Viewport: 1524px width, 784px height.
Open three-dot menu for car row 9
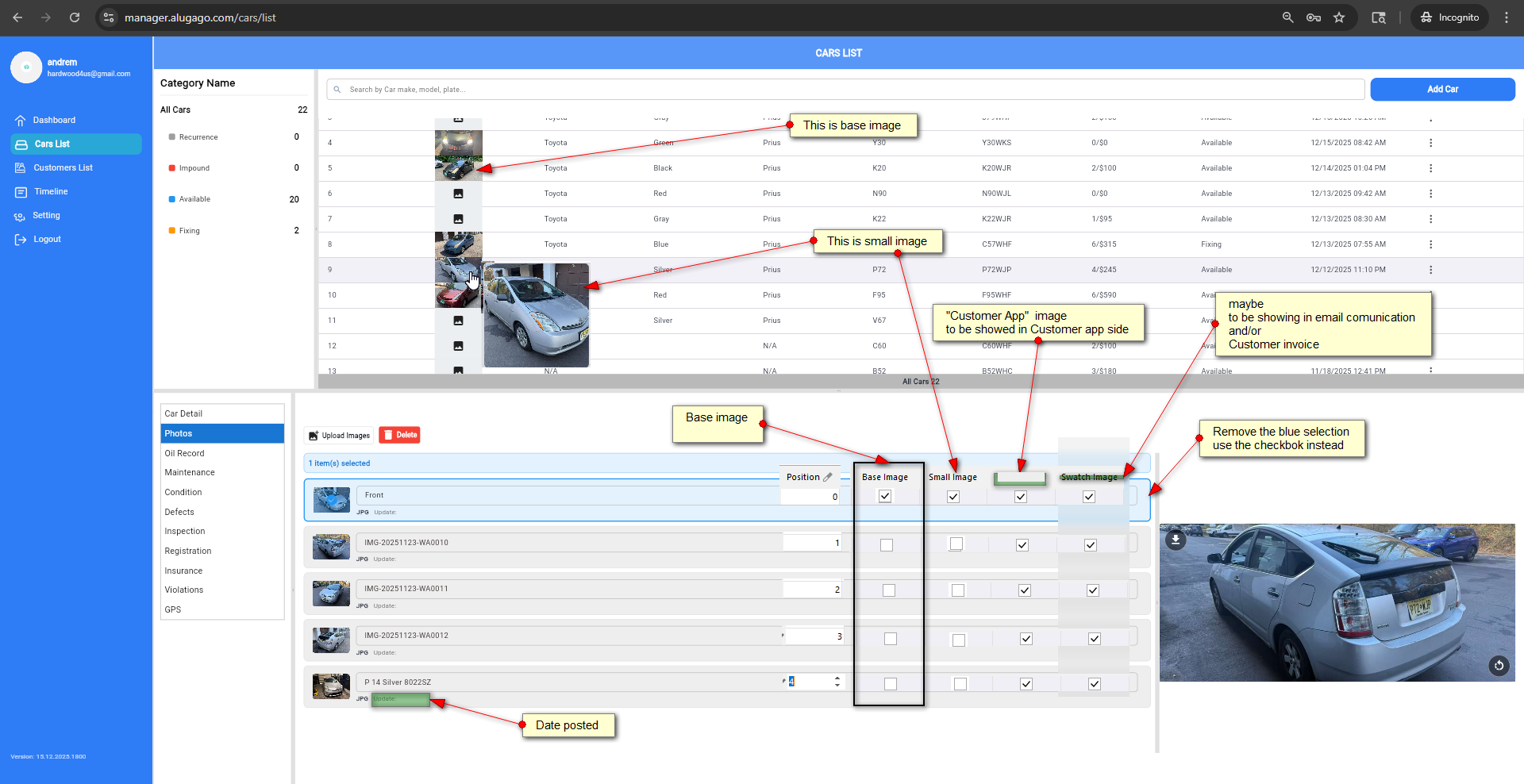1430,270
